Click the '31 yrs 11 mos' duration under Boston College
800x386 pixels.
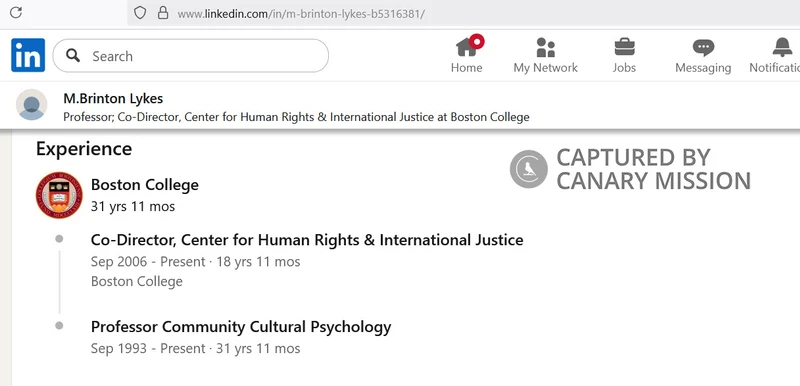(x=133, y=207)
